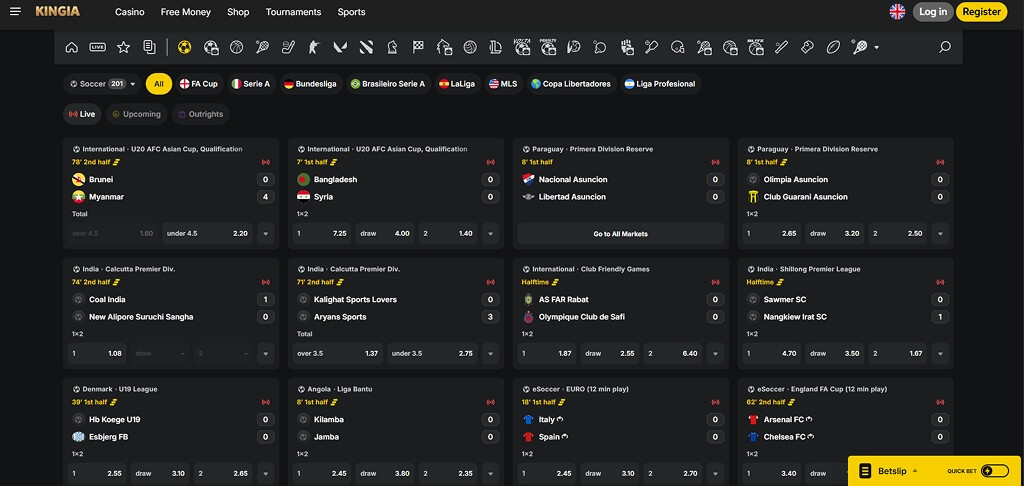The image size is (1024, 486).
Task: Select the ice hockey sport icon
Action: pos(288,47)
